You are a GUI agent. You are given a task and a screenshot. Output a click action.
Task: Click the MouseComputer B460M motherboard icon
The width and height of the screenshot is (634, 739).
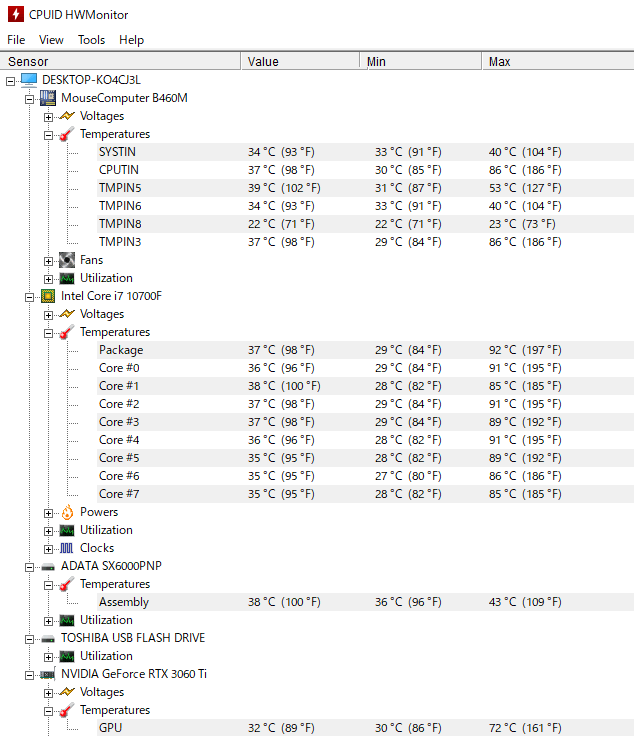pos(48,98)
